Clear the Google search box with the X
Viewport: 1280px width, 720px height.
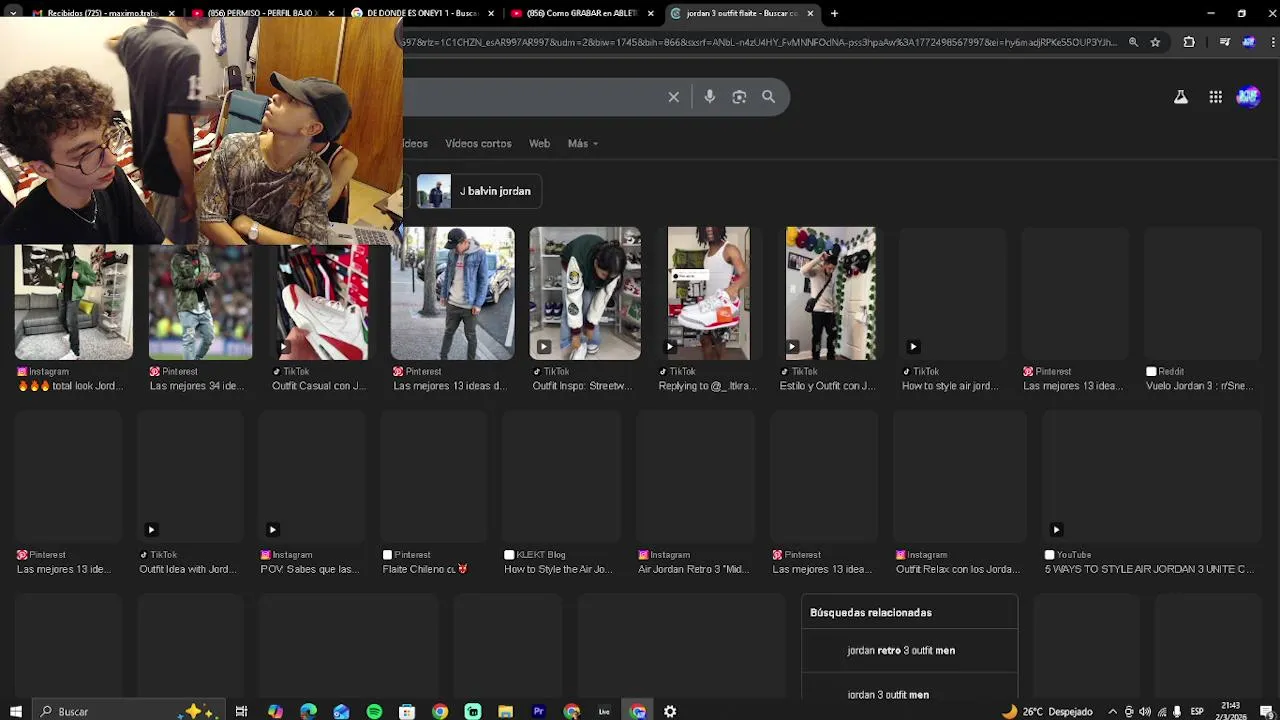(674, 97)
